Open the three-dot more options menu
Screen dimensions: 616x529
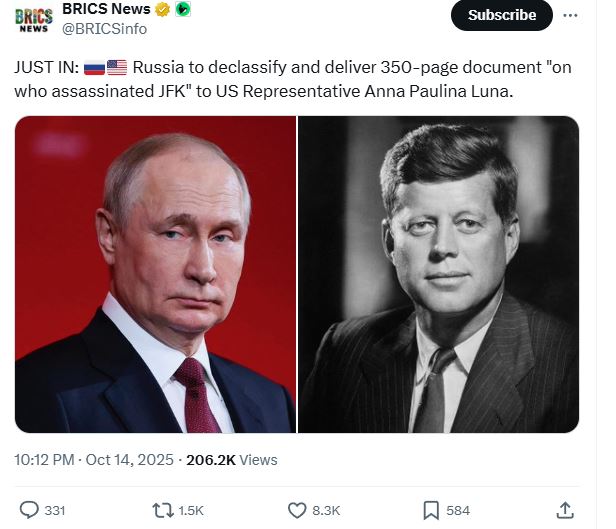(570, 15)
